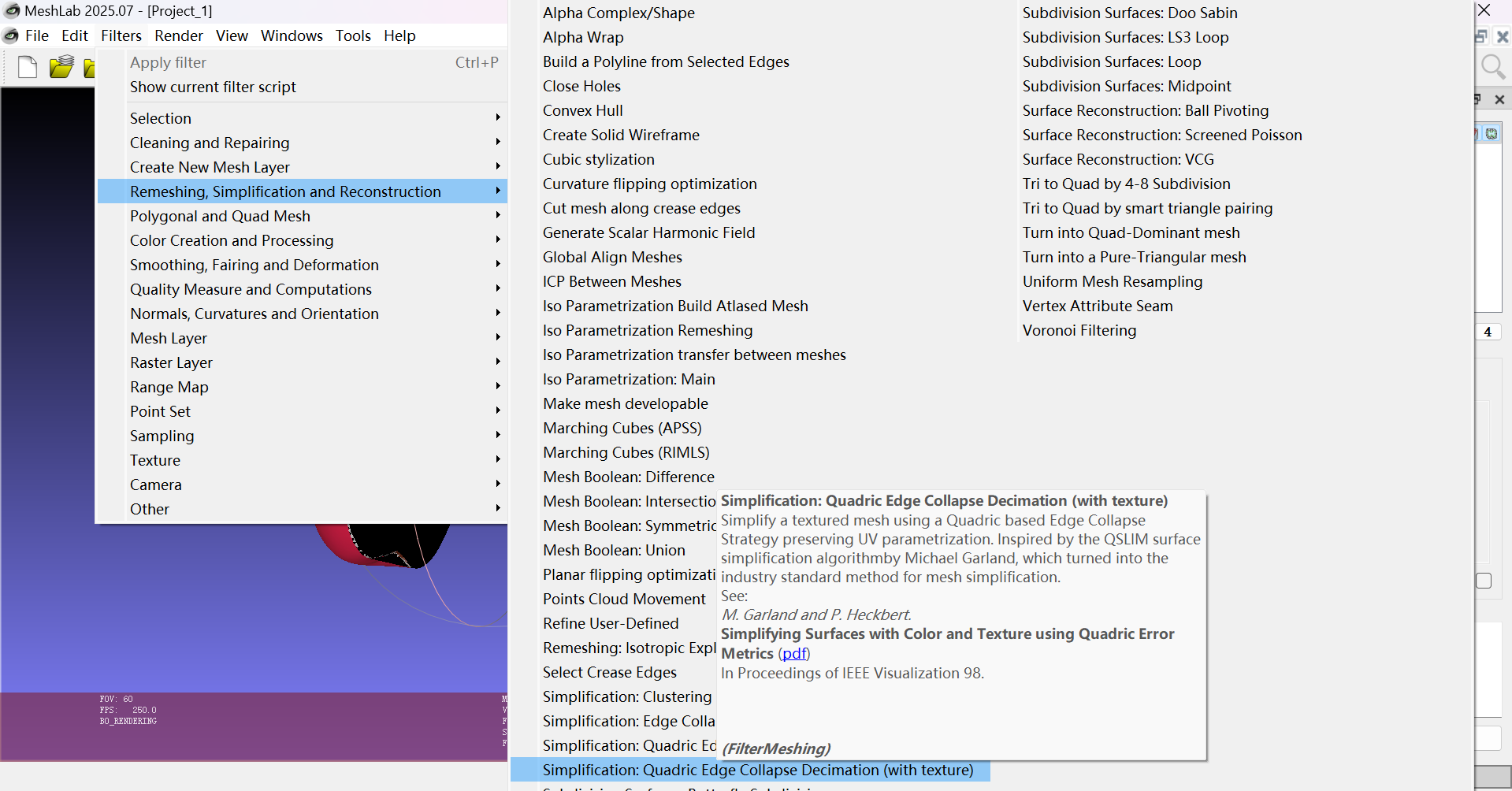
Task: Select the Convex Hull filter
Action: 582,110
